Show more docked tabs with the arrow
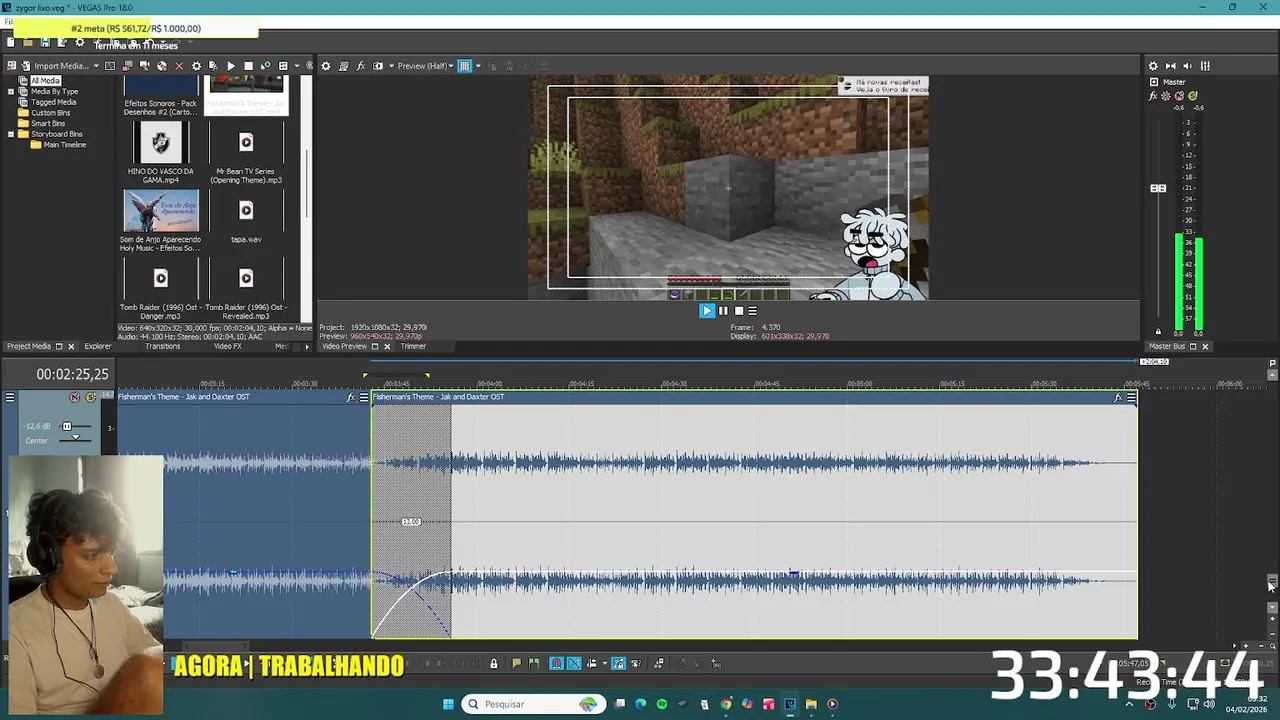 (306, 346)
